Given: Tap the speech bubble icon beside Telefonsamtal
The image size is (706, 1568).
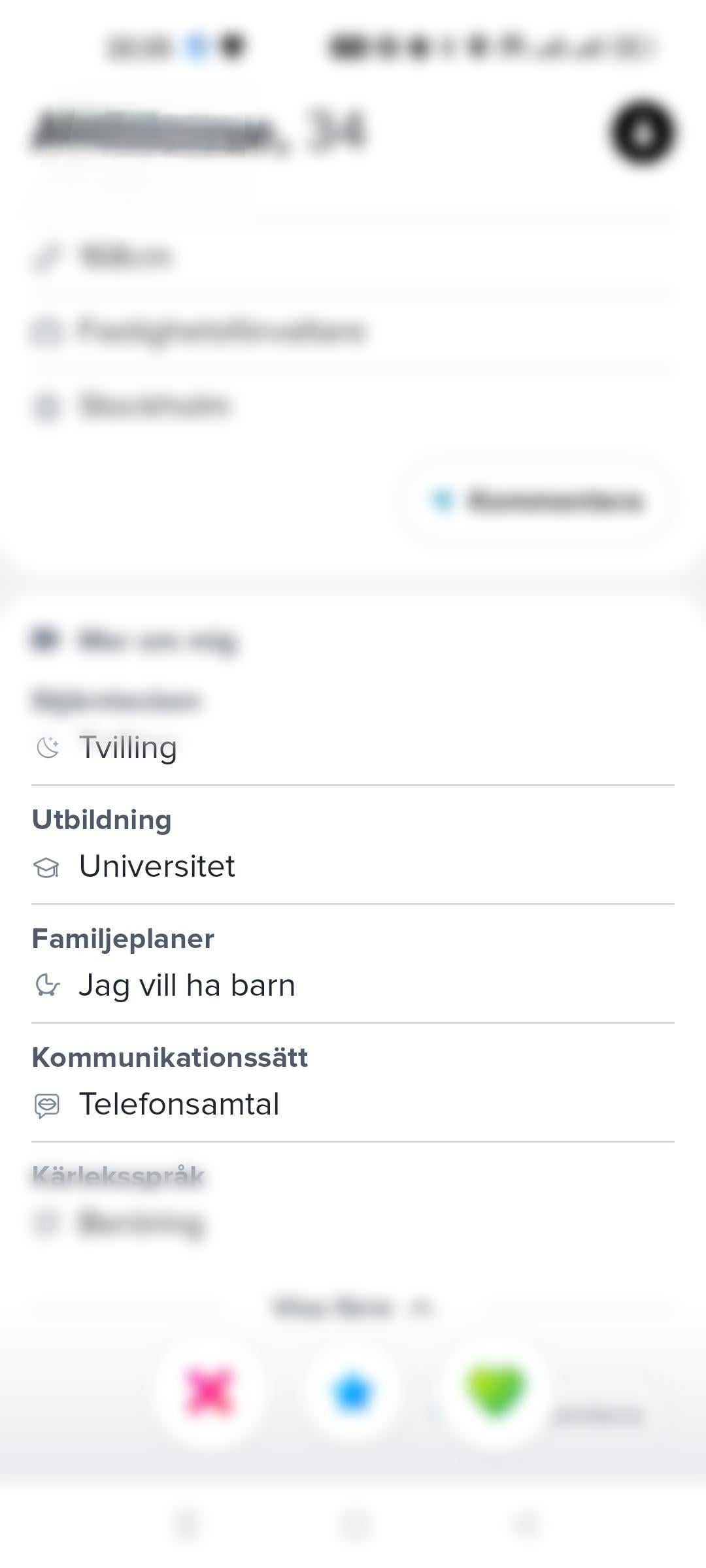Looking at the screenshot, I should click(47, 1105).
